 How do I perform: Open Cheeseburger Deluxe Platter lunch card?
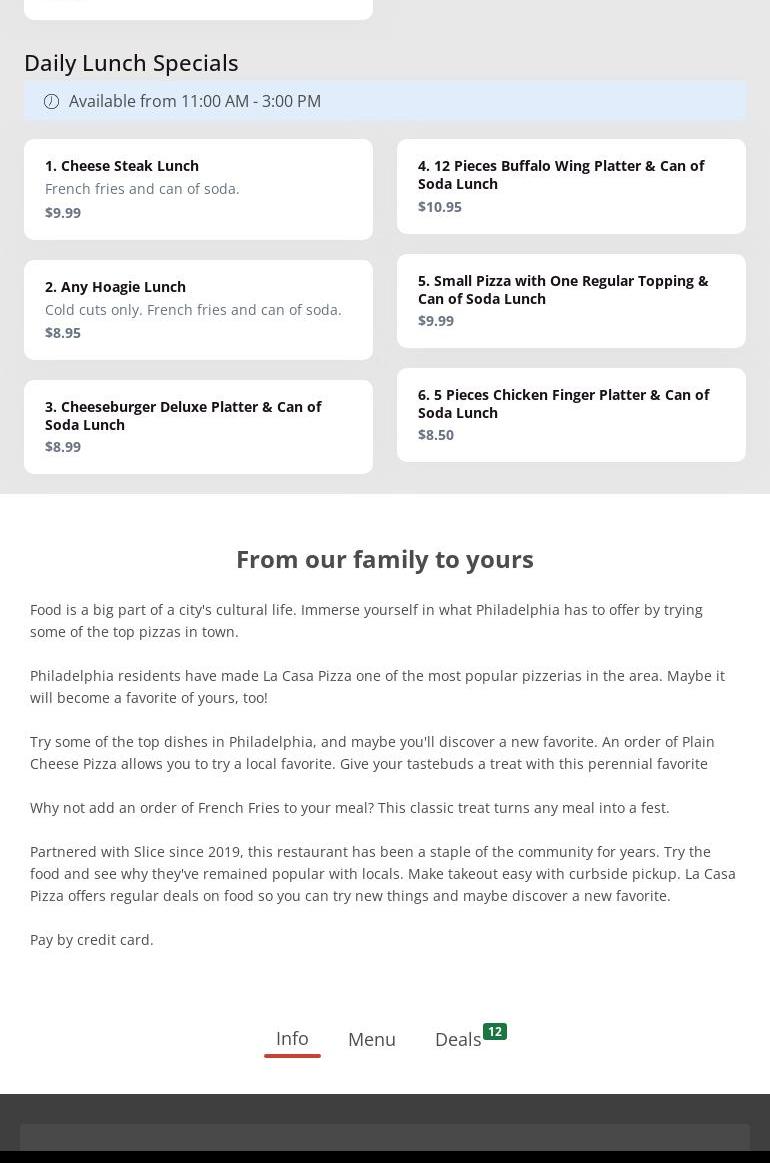(x=198, y=426)
